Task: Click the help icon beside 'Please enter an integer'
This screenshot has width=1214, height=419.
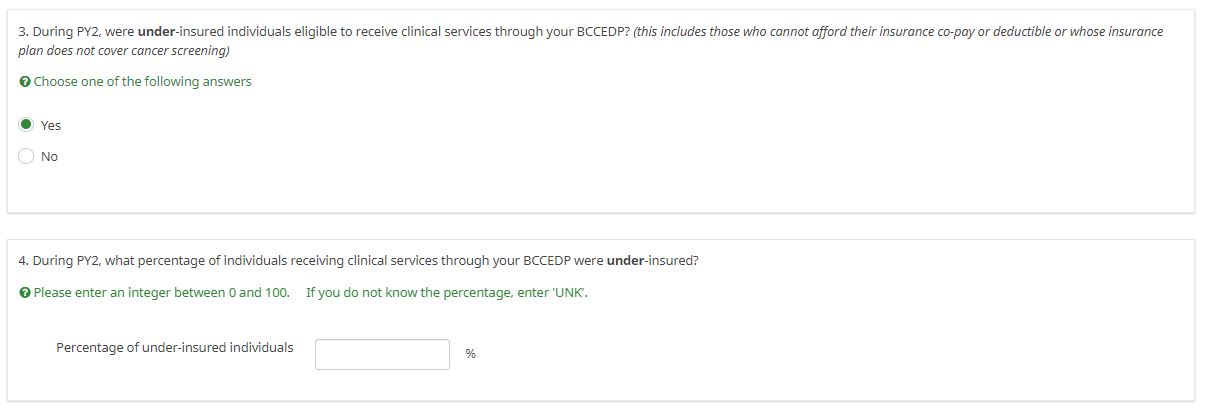Action: point(24,293)
